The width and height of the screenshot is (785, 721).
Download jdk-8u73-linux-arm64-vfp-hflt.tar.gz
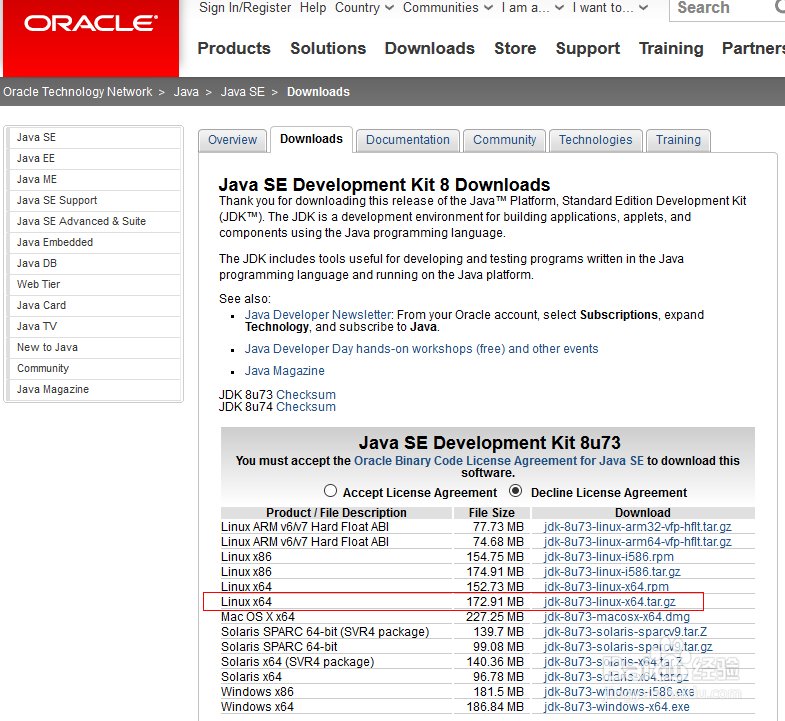point(637,542)
